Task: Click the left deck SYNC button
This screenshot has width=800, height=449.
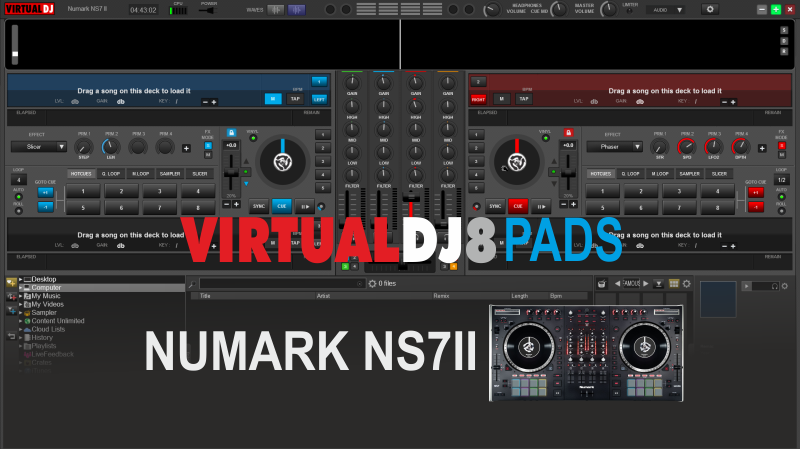Action: [259, 206]
